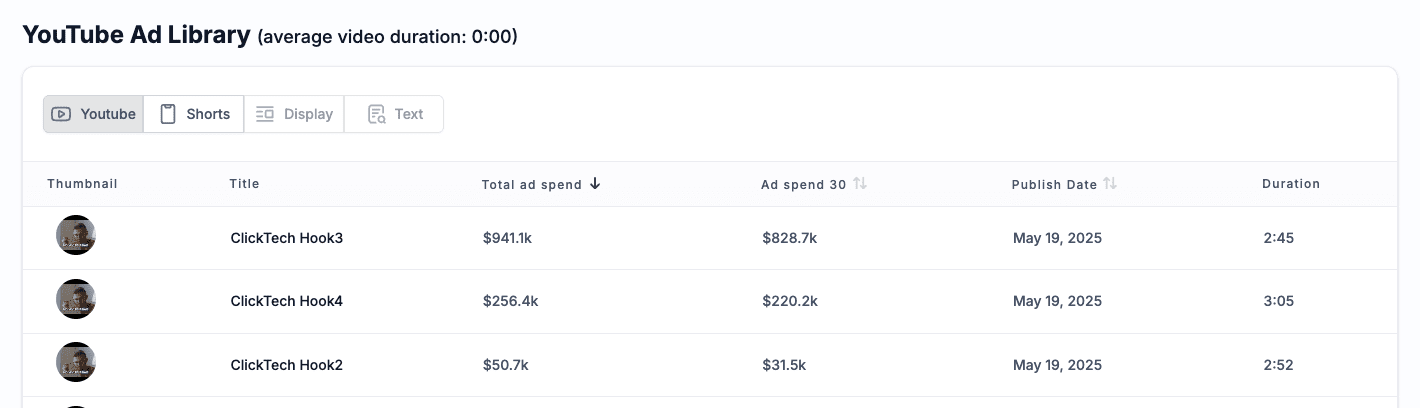This screenshot has height=408, width=1420.
Task: Click the Shorts phone icon
Action: (x=168, y=114)
